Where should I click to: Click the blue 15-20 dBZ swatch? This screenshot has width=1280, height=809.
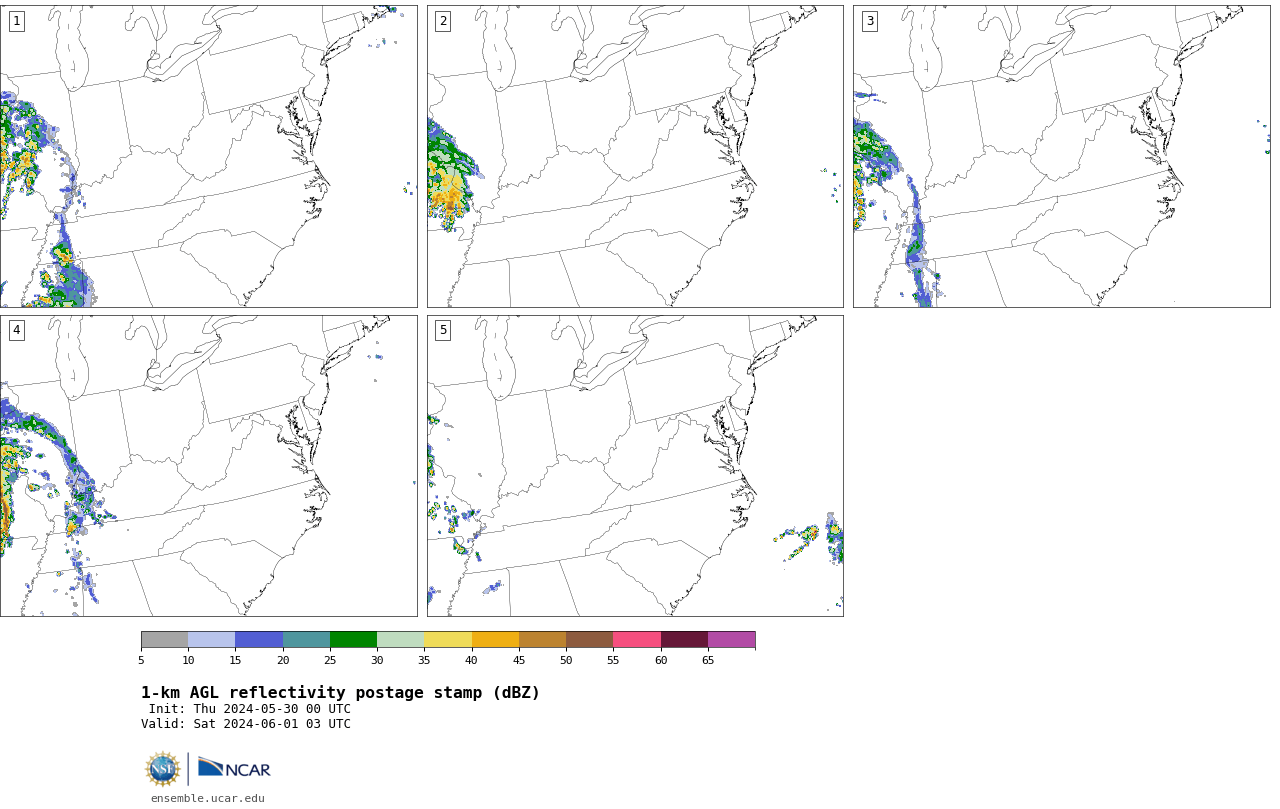pyautogui.click(x=259, y=640)
